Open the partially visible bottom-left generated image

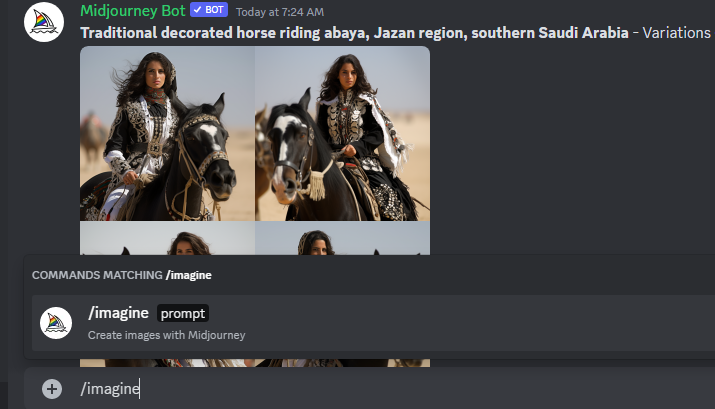[x=167, y=238]
